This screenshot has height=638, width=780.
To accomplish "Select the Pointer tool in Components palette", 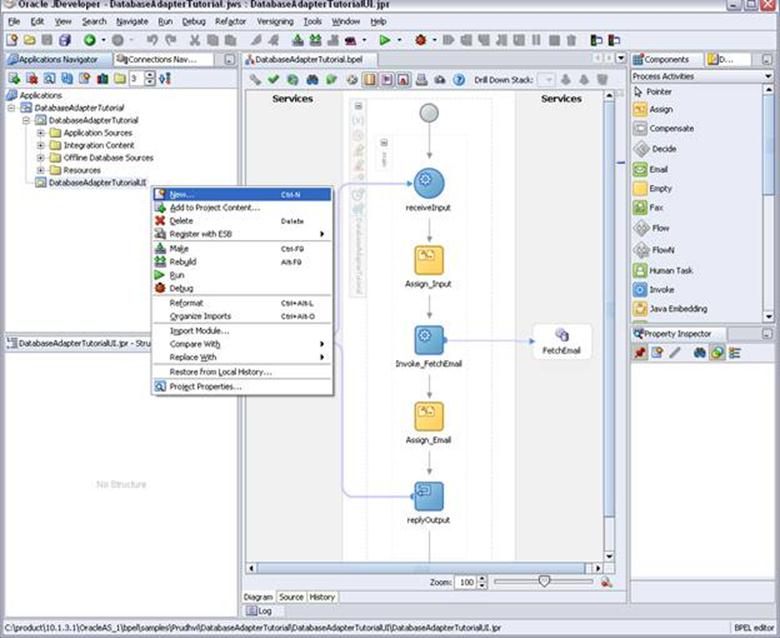I will pyautogui.click(x=652, y=91).
